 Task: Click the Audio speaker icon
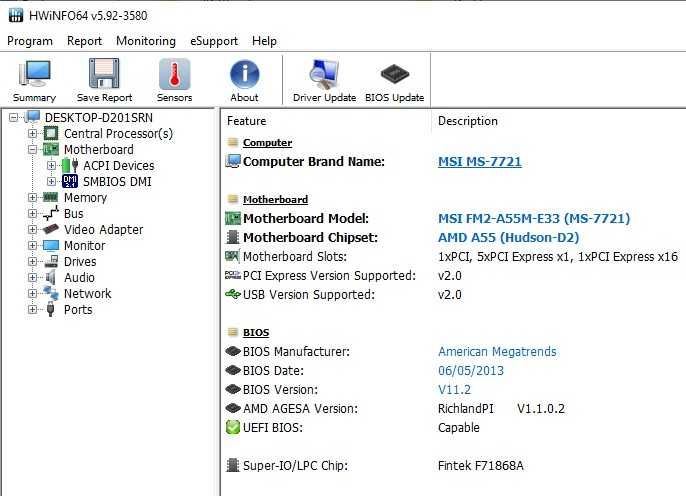coord(51,277)
